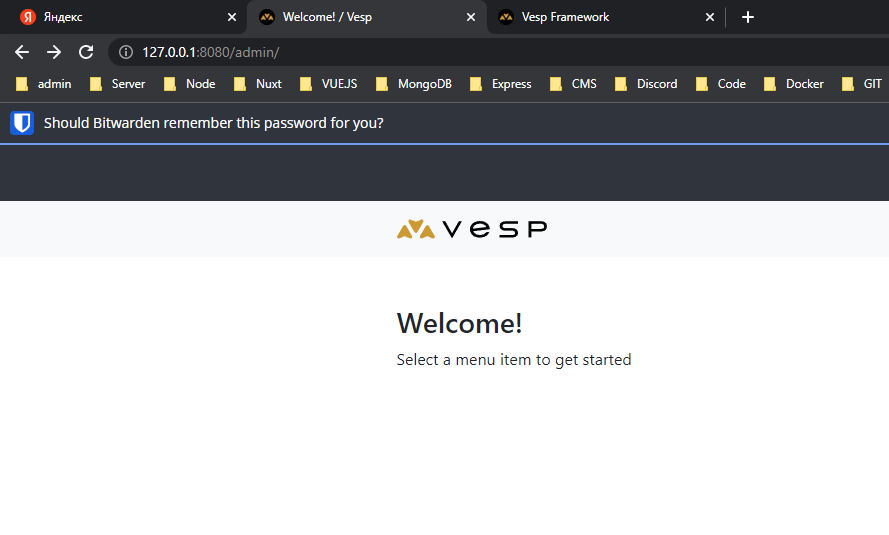889x535 pixels.
Task: Select the Welcome! / Vesp tab
Action: pos(367,17)
